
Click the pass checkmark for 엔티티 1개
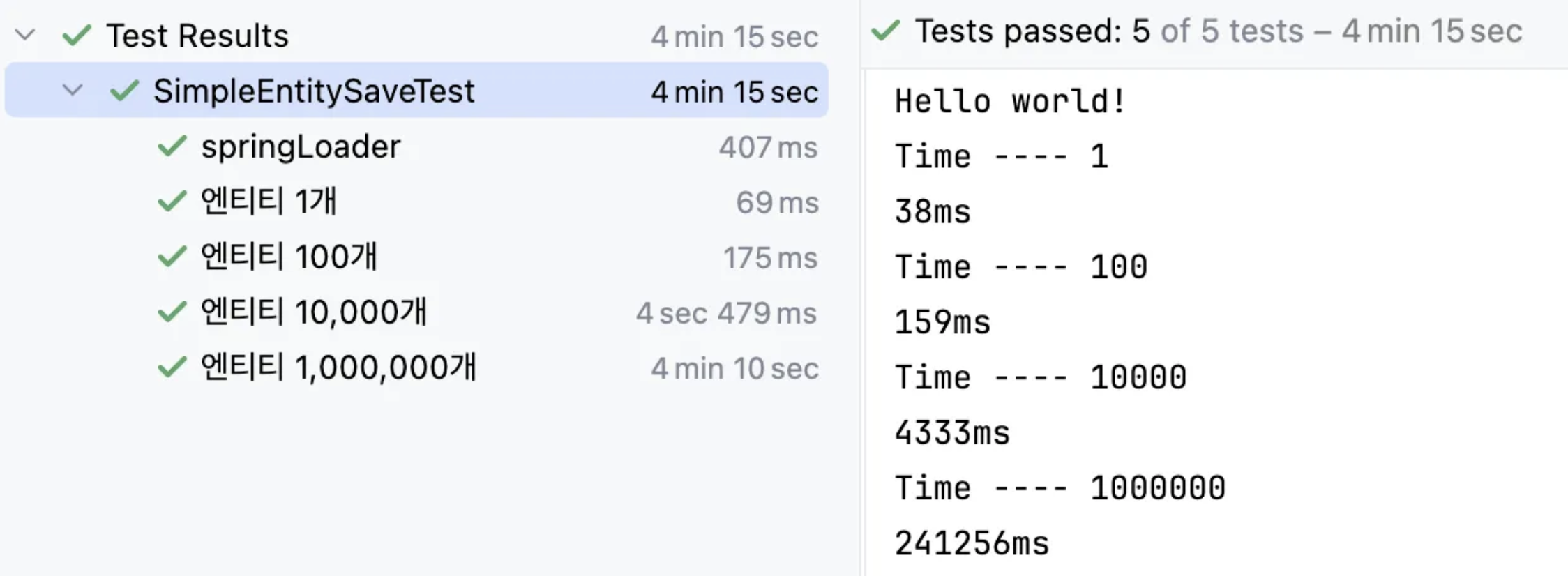click(172, 201)
